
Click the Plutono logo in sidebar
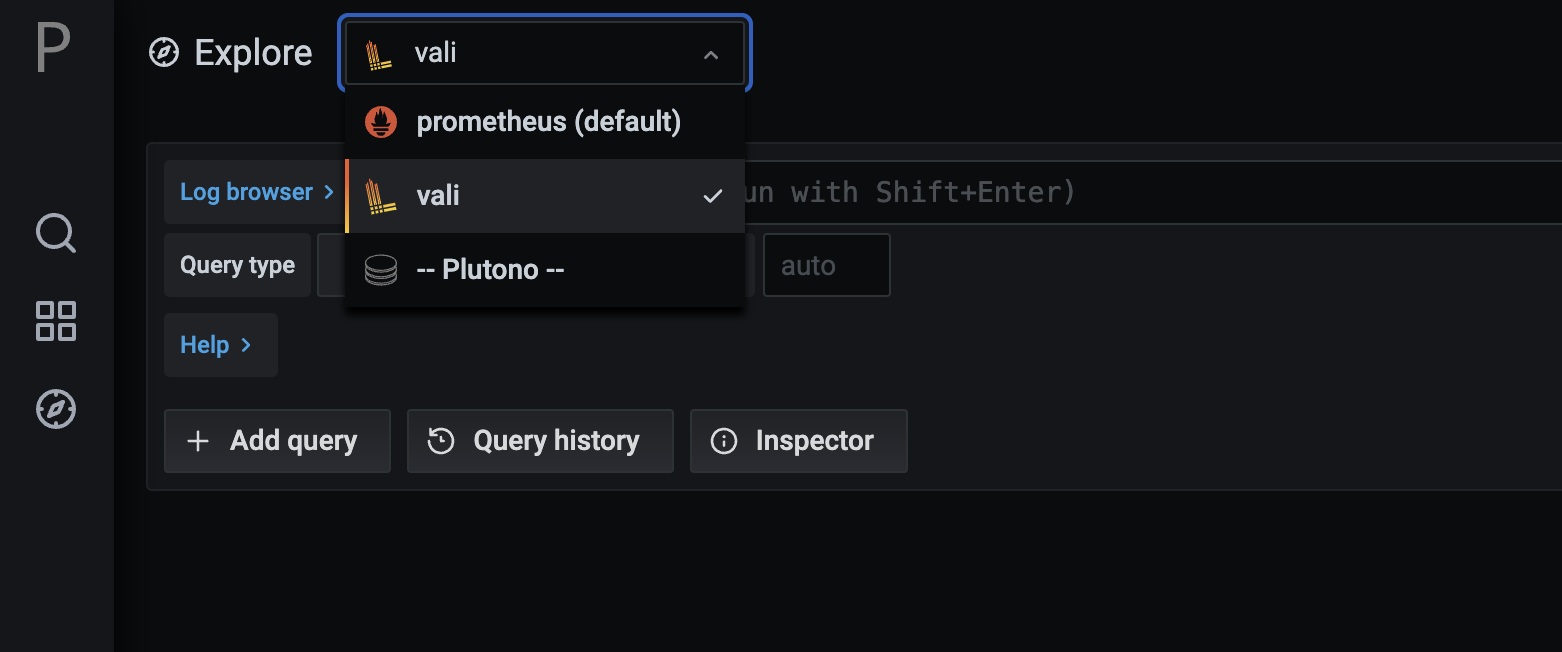pyautogui.click(x=53, y=47)
